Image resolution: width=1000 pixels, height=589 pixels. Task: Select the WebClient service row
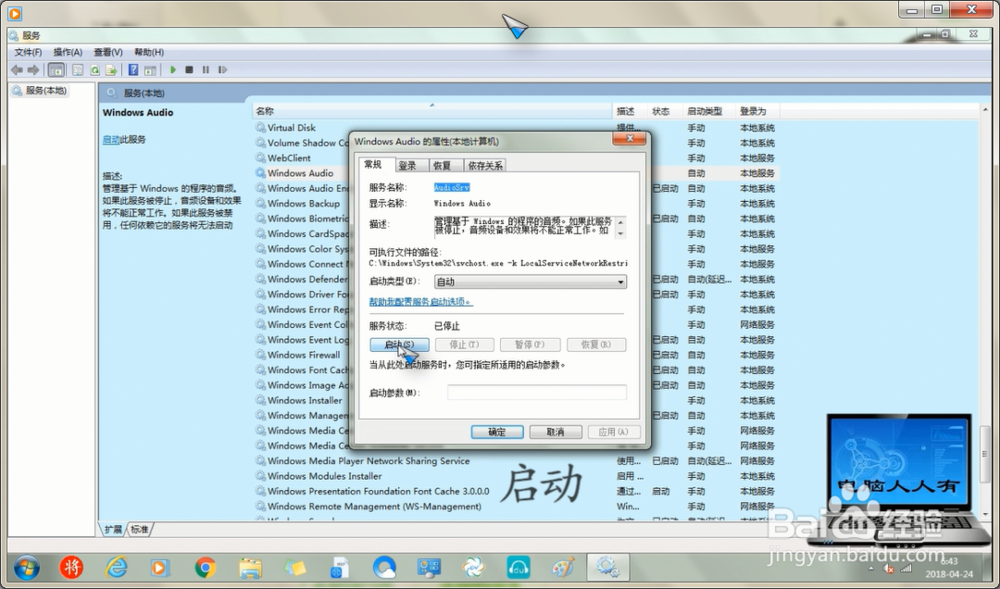pyautogui.click(x=289, y=158)
